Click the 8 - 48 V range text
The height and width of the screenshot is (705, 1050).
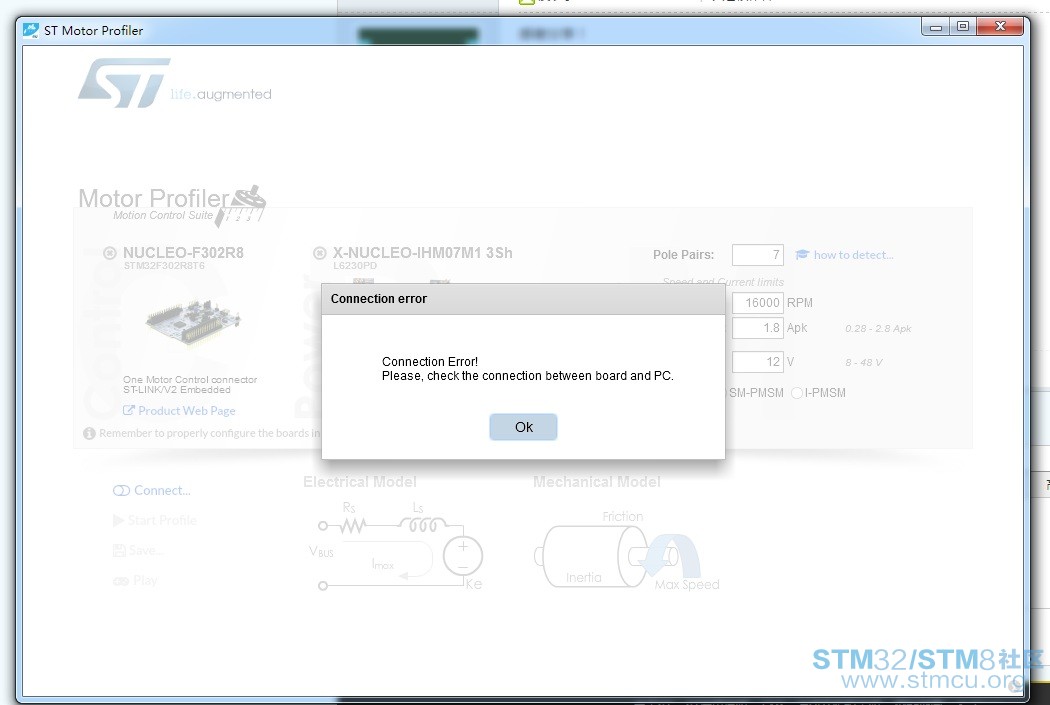[863, 362]
